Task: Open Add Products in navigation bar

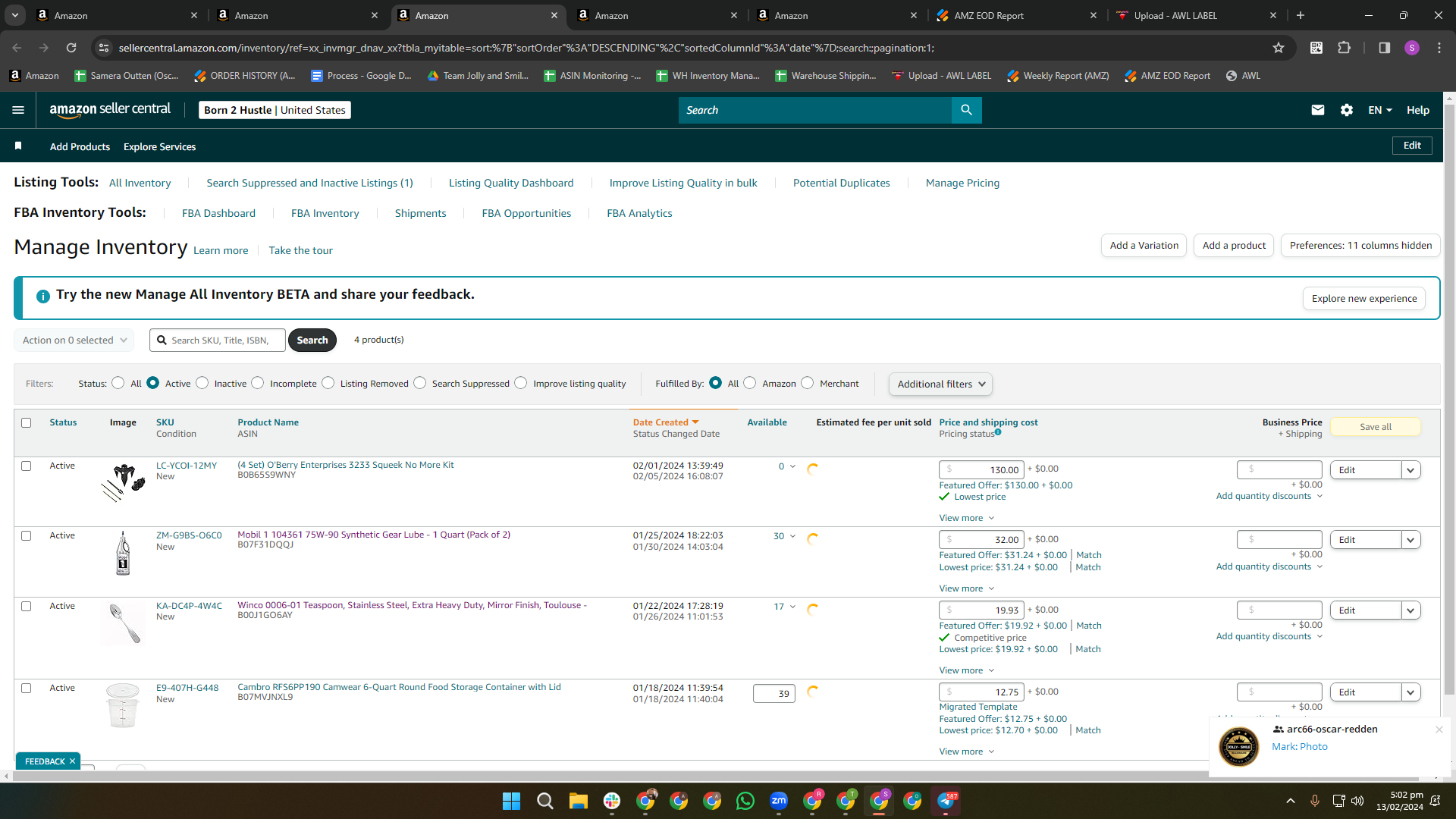Action: (x=80, y=146)
